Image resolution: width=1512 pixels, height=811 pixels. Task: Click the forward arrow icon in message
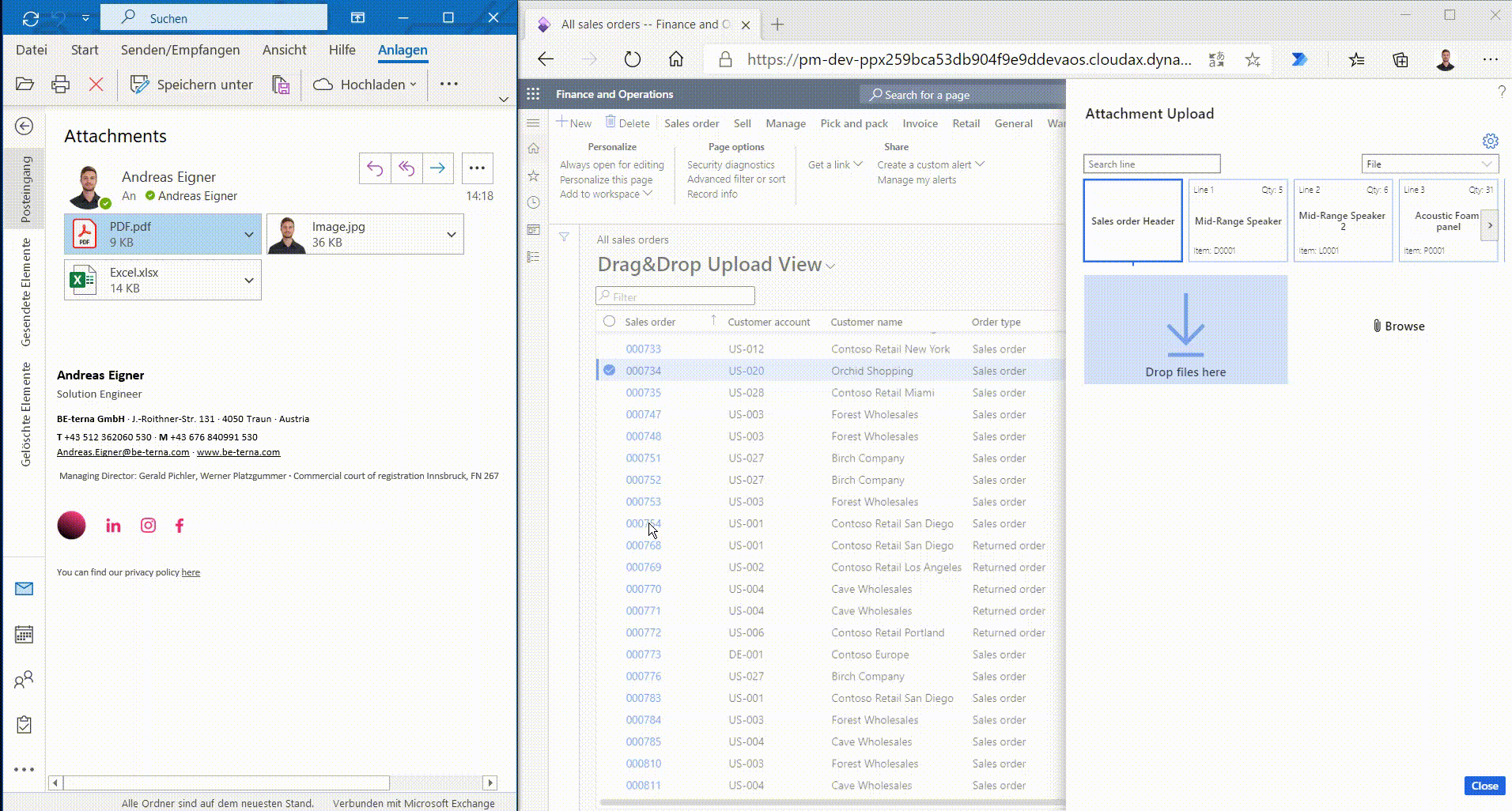tap(437, 168)
